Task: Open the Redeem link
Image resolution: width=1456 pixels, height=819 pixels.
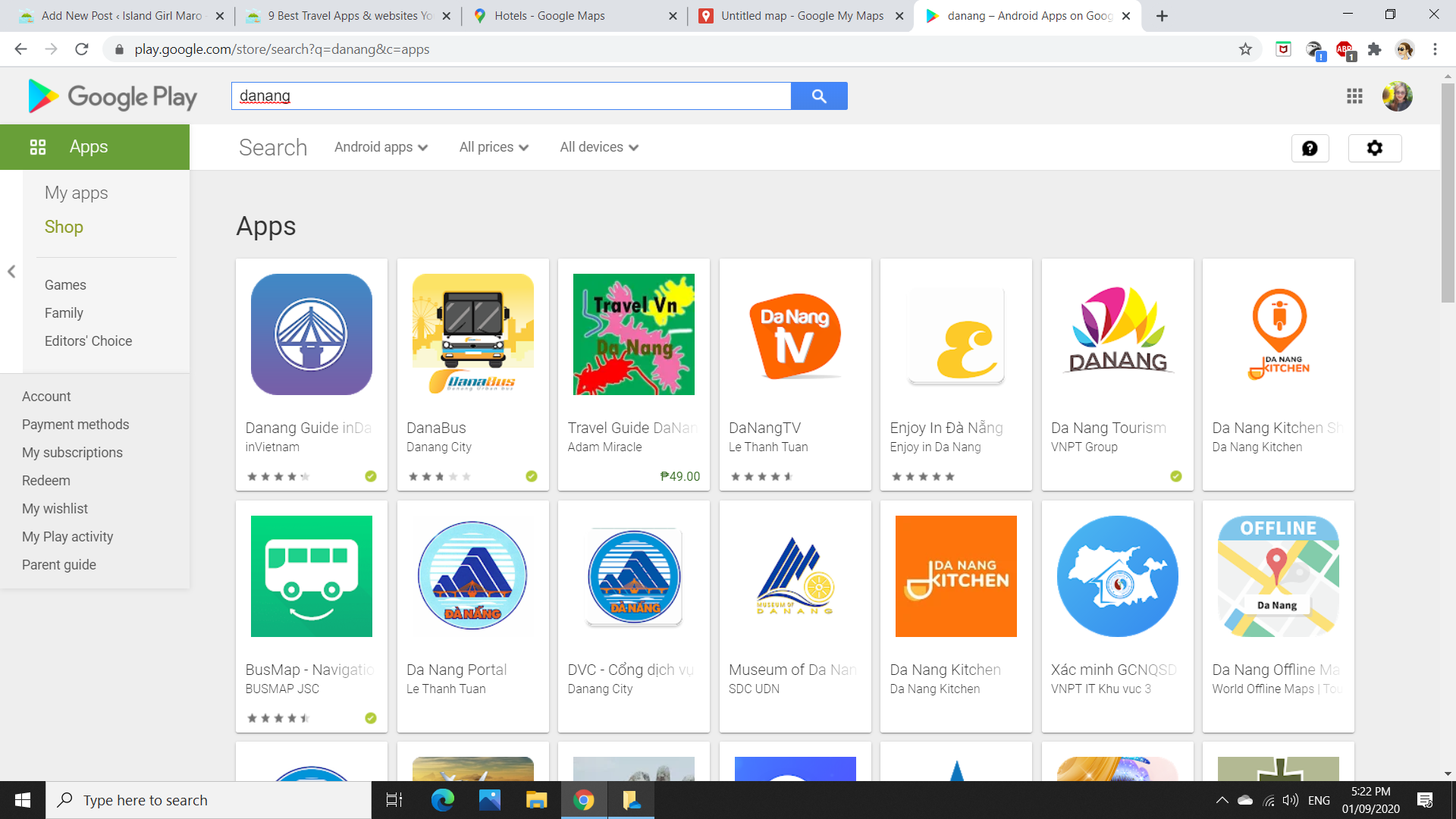Action: [x=46, y=481]
